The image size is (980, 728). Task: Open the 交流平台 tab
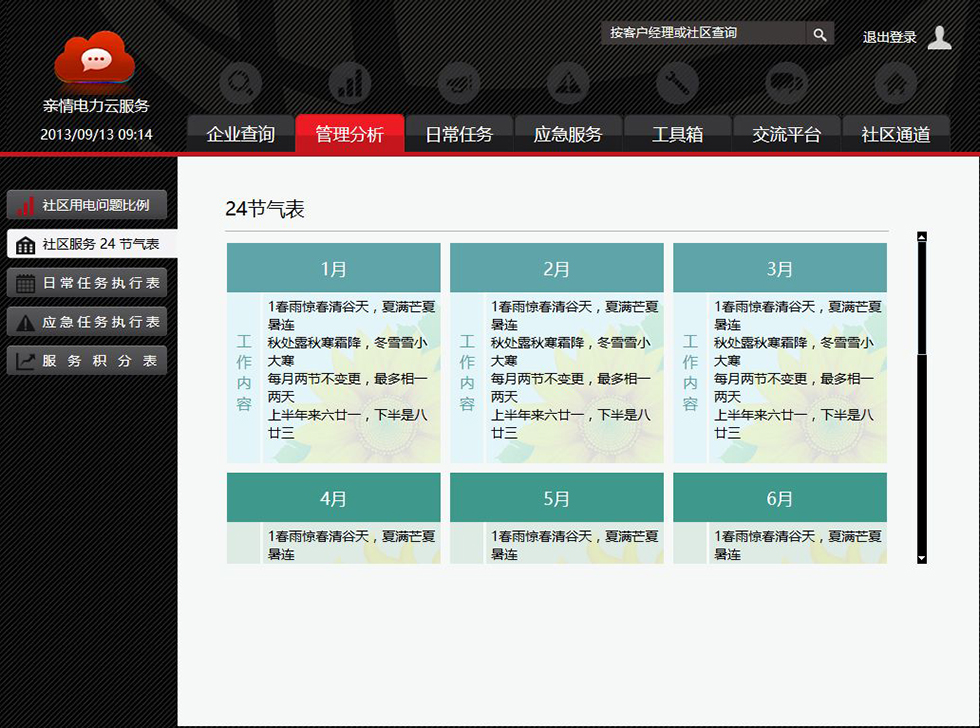[x=786, y=134]
